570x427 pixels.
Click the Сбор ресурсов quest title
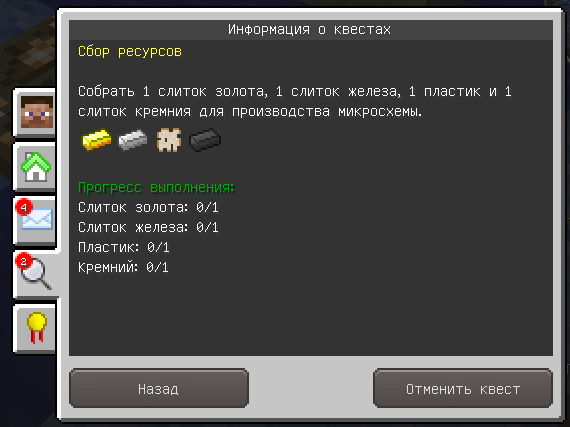point(130,52)
